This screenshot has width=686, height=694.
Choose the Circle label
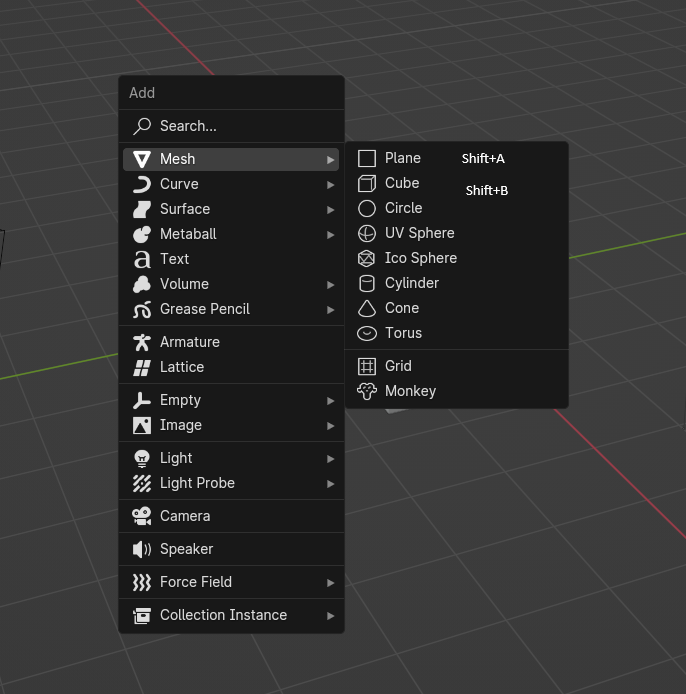click(404, 208)
